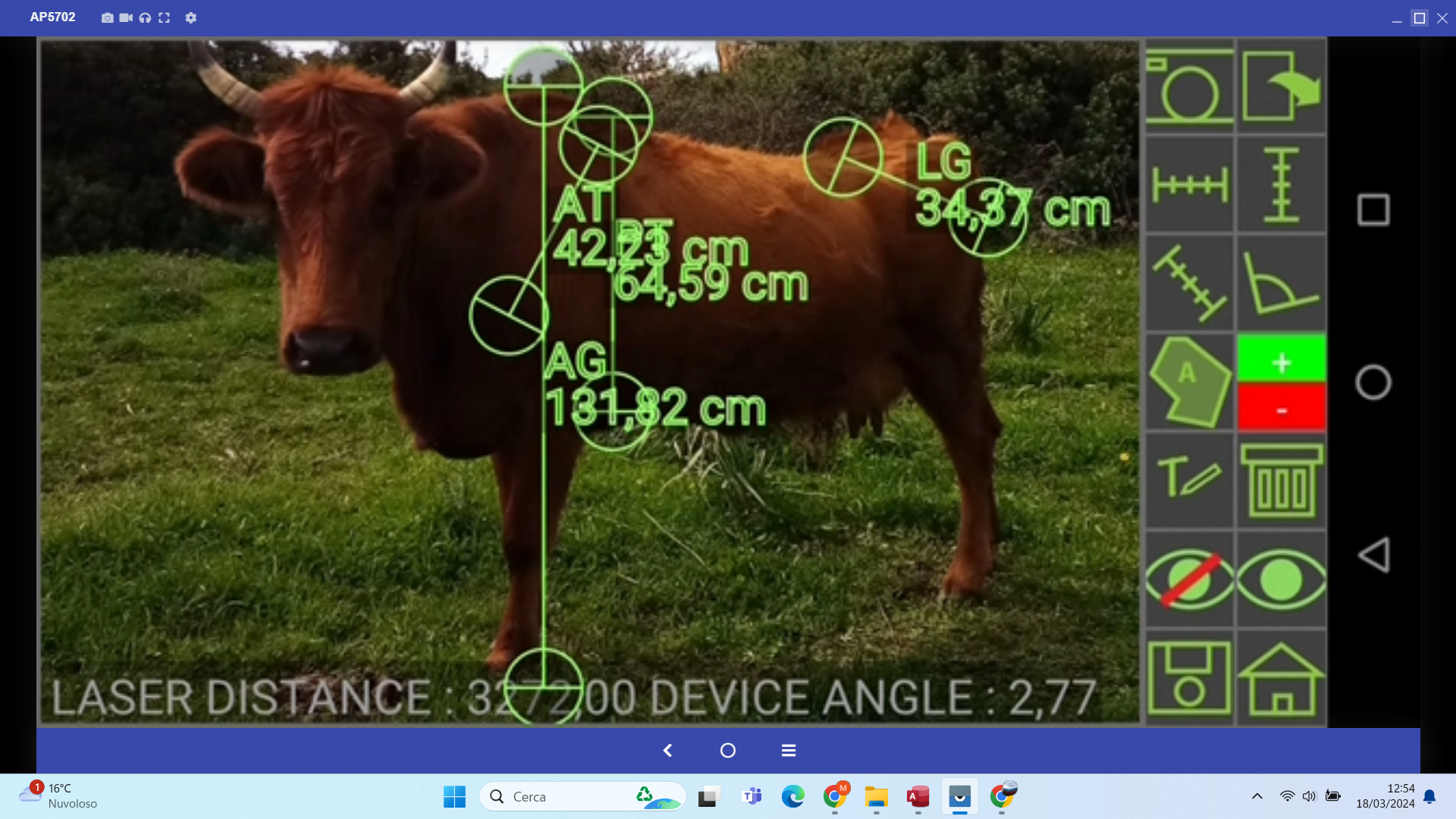The width and height of the screenshot is (1456, 819).
Task: Open the text annotation edit tool
Action: coord(1189,480)
